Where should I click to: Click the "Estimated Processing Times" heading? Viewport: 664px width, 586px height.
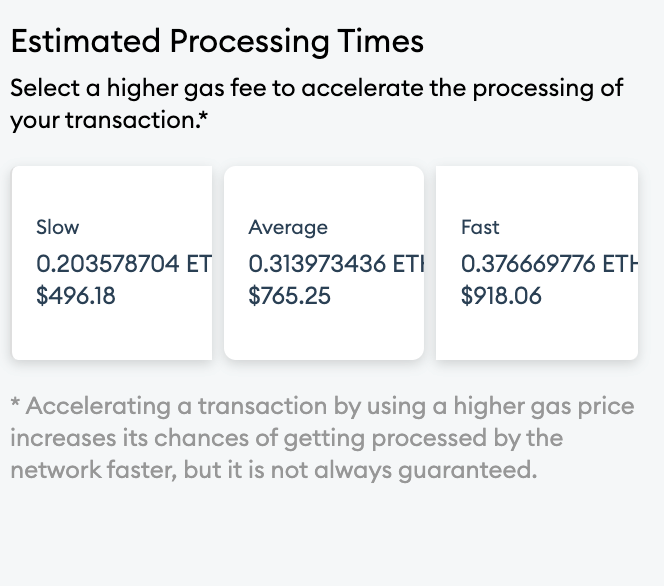(217, 41)
